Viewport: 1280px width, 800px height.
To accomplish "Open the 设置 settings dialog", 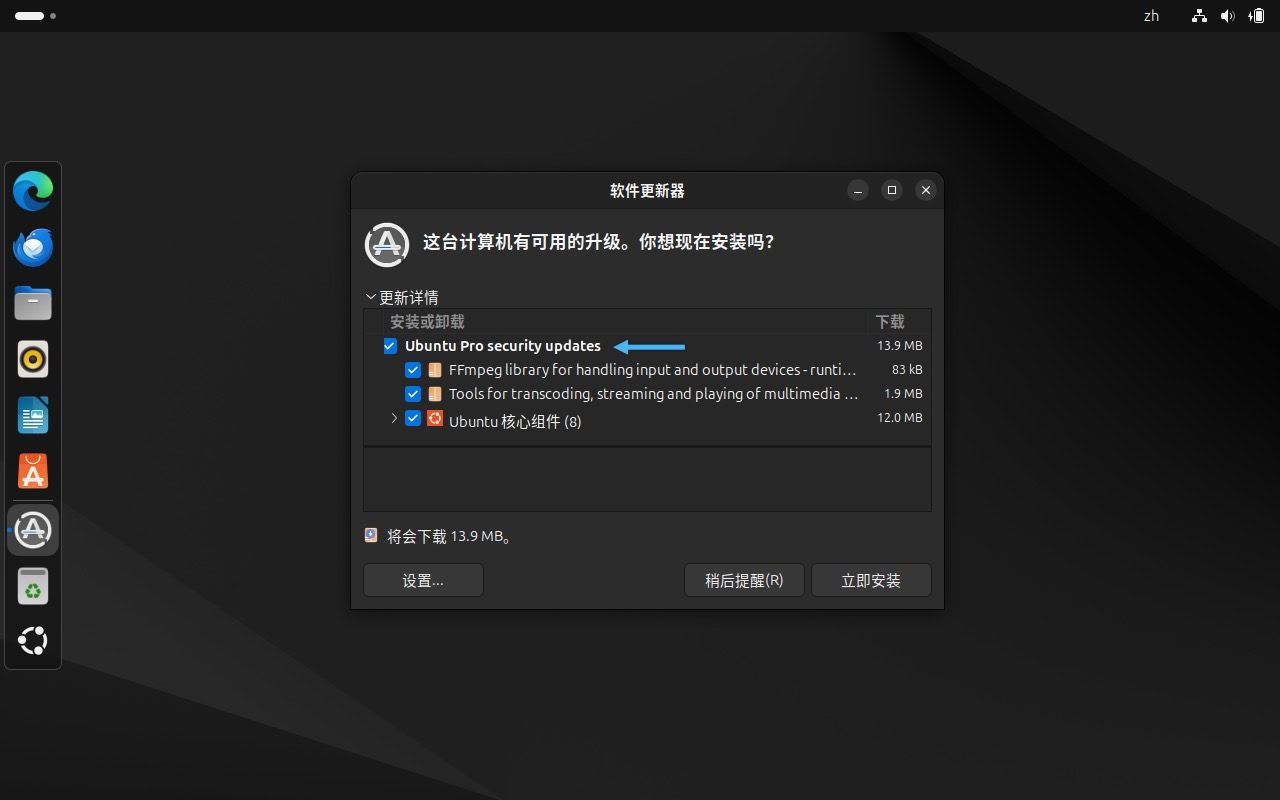I will [x=422, y=580].
